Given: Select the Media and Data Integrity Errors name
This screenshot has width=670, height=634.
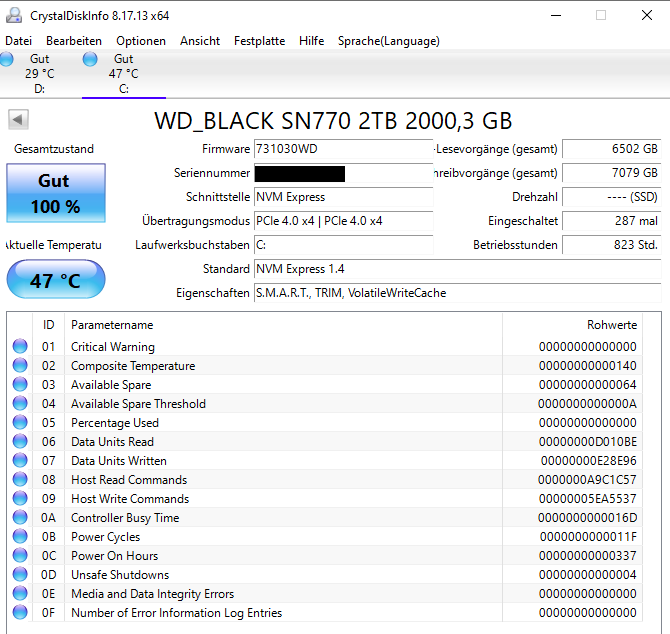Looking at the screenshot, I should click(x=153, y=594).
